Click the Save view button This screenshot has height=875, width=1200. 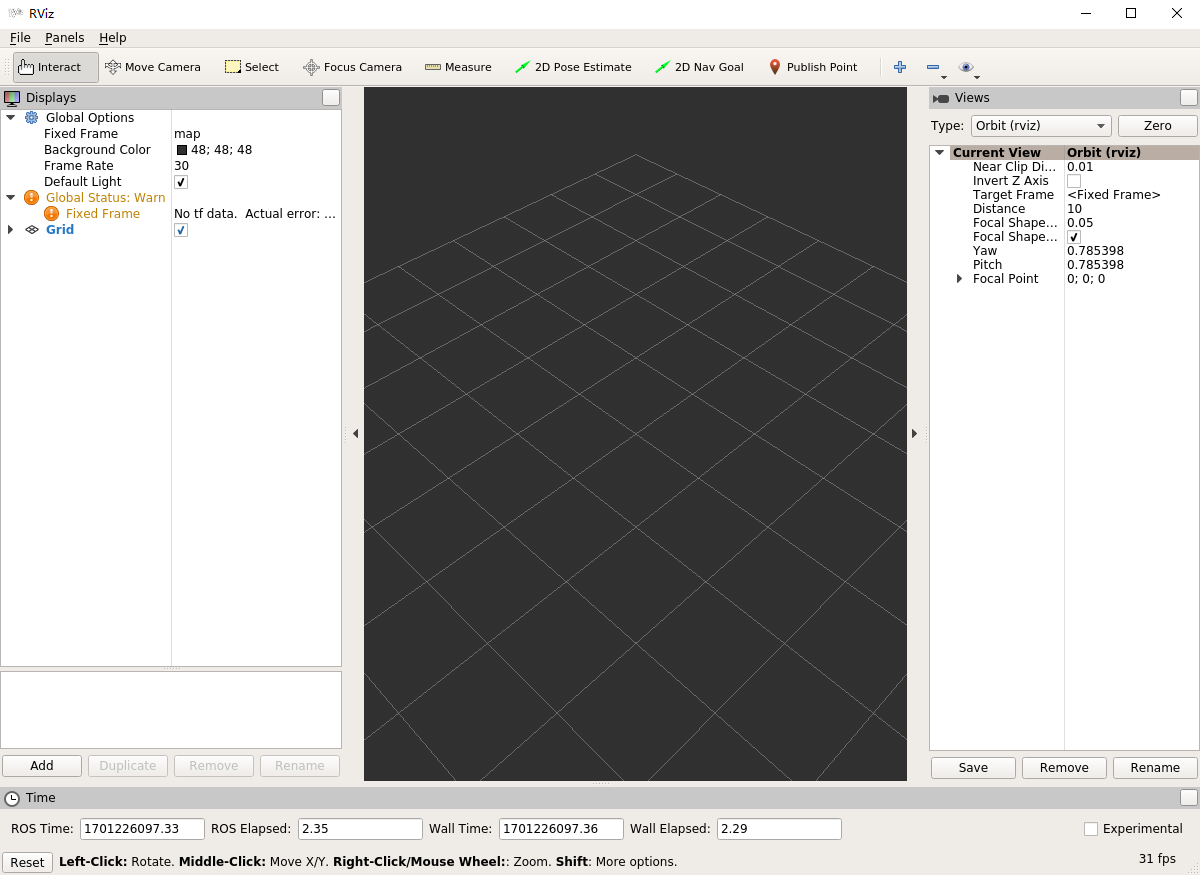tap(973, 768)
